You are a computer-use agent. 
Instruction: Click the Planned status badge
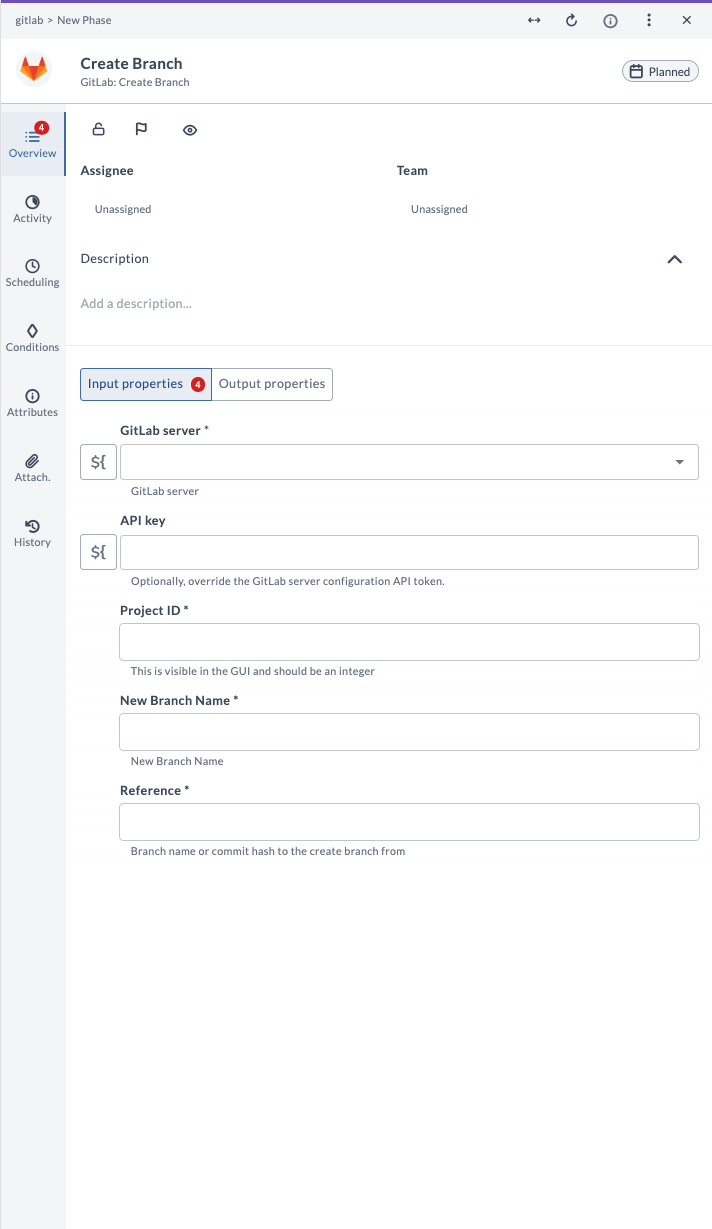[660, 71]
